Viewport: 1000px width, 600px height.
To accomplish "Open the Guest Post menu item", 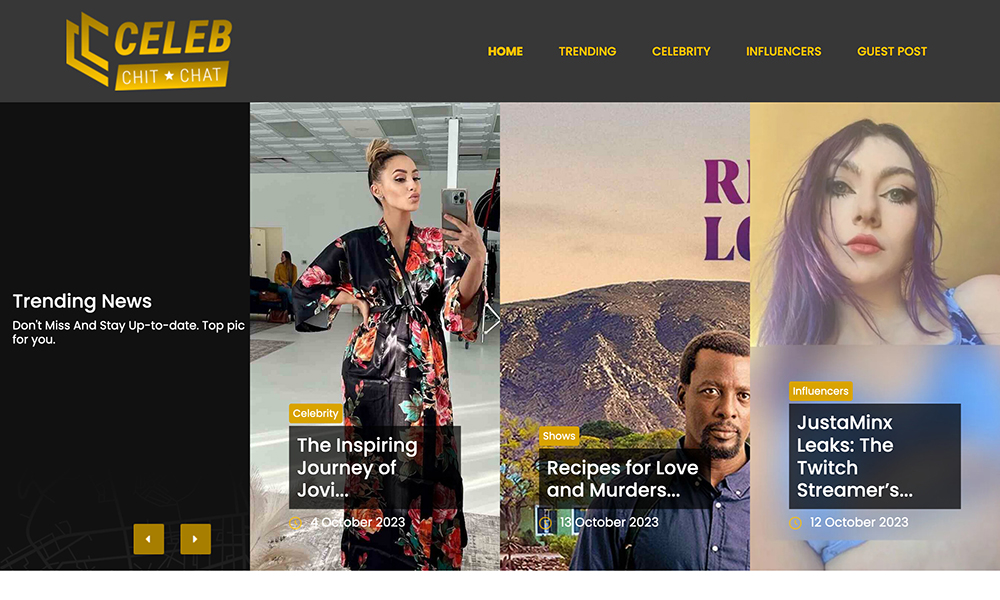I will 892,52.
